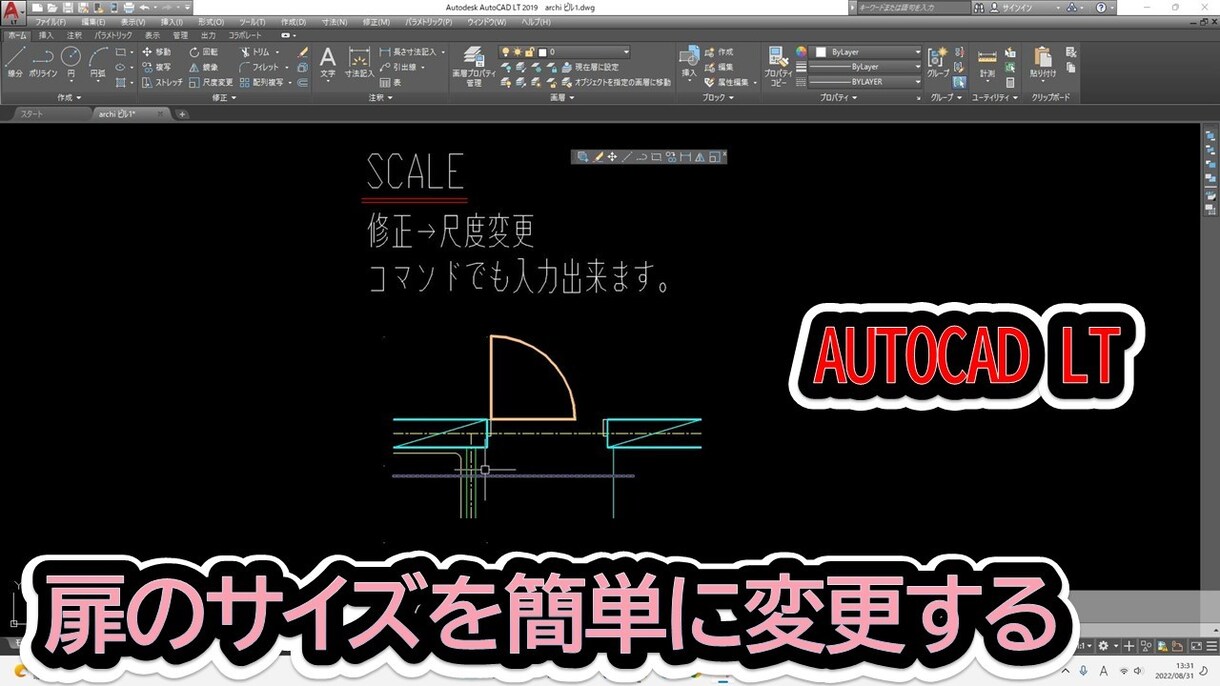This screenshot has width=1220, height=686.
Task: Click the 引出線 (Leader) button
Action: point(402,67)
